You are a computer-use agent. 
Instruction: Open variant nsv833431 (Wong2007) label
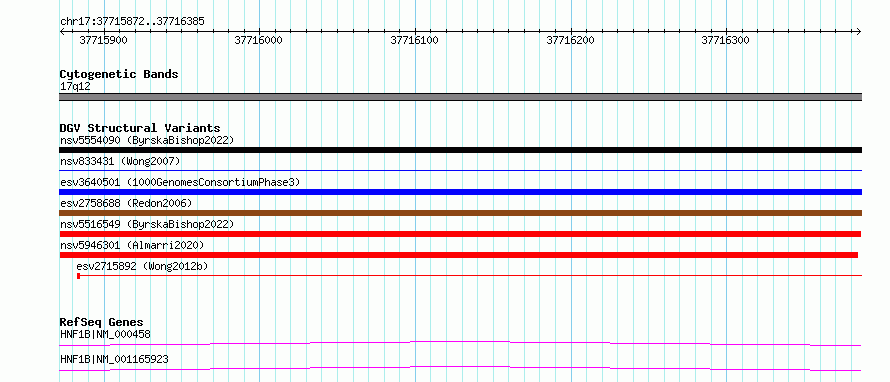point(120,162)
